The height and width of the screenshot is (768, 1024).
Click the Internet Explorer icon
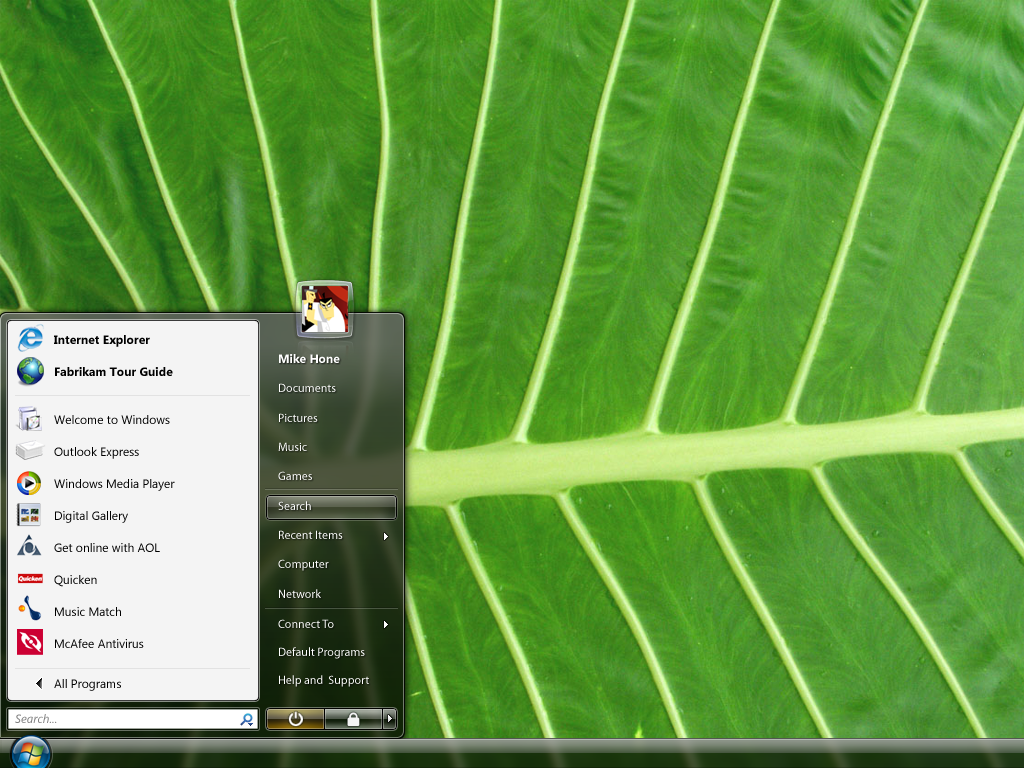point(30,339)
